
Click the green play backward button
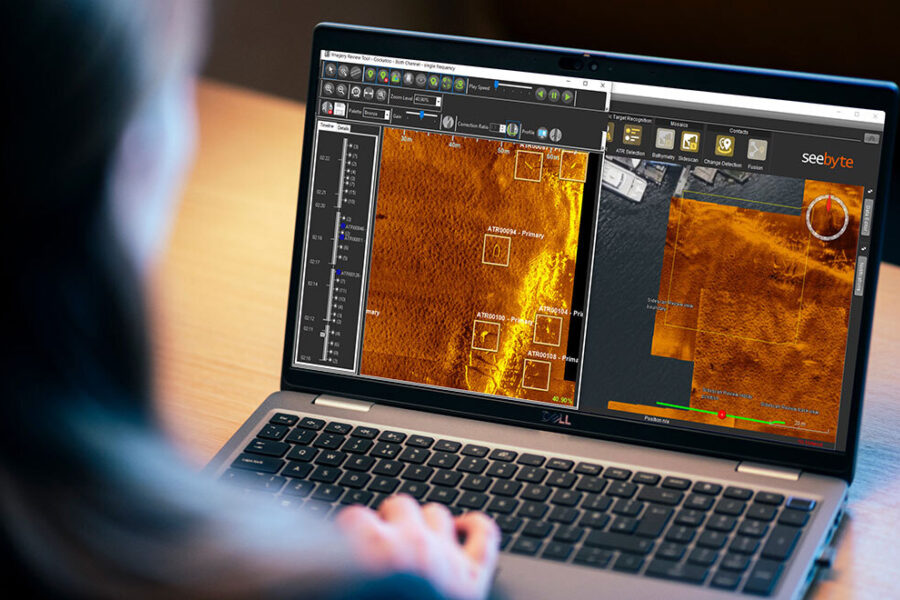click(541, 94)
